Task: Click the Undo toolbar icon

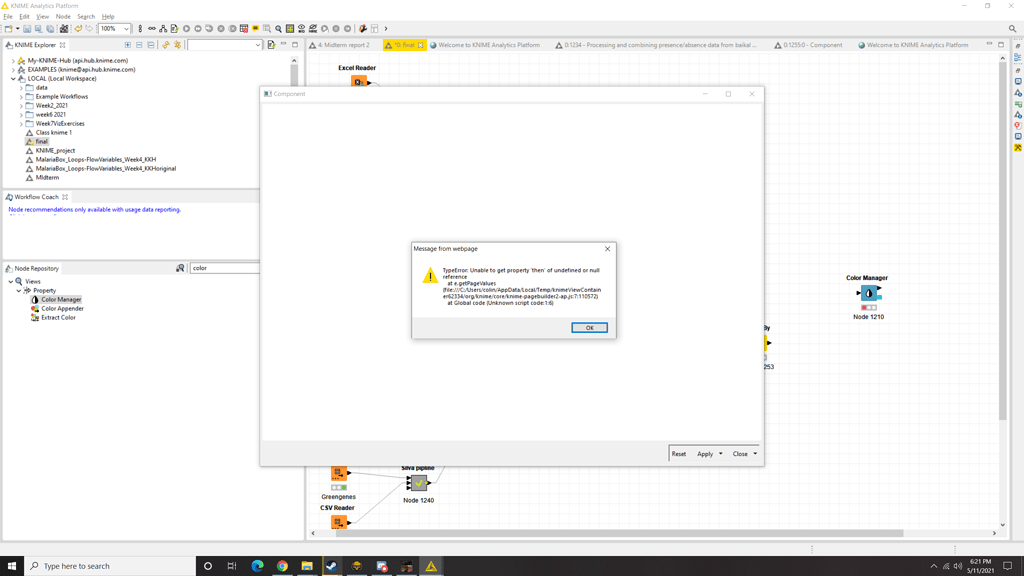Action: tap(78, 27)
